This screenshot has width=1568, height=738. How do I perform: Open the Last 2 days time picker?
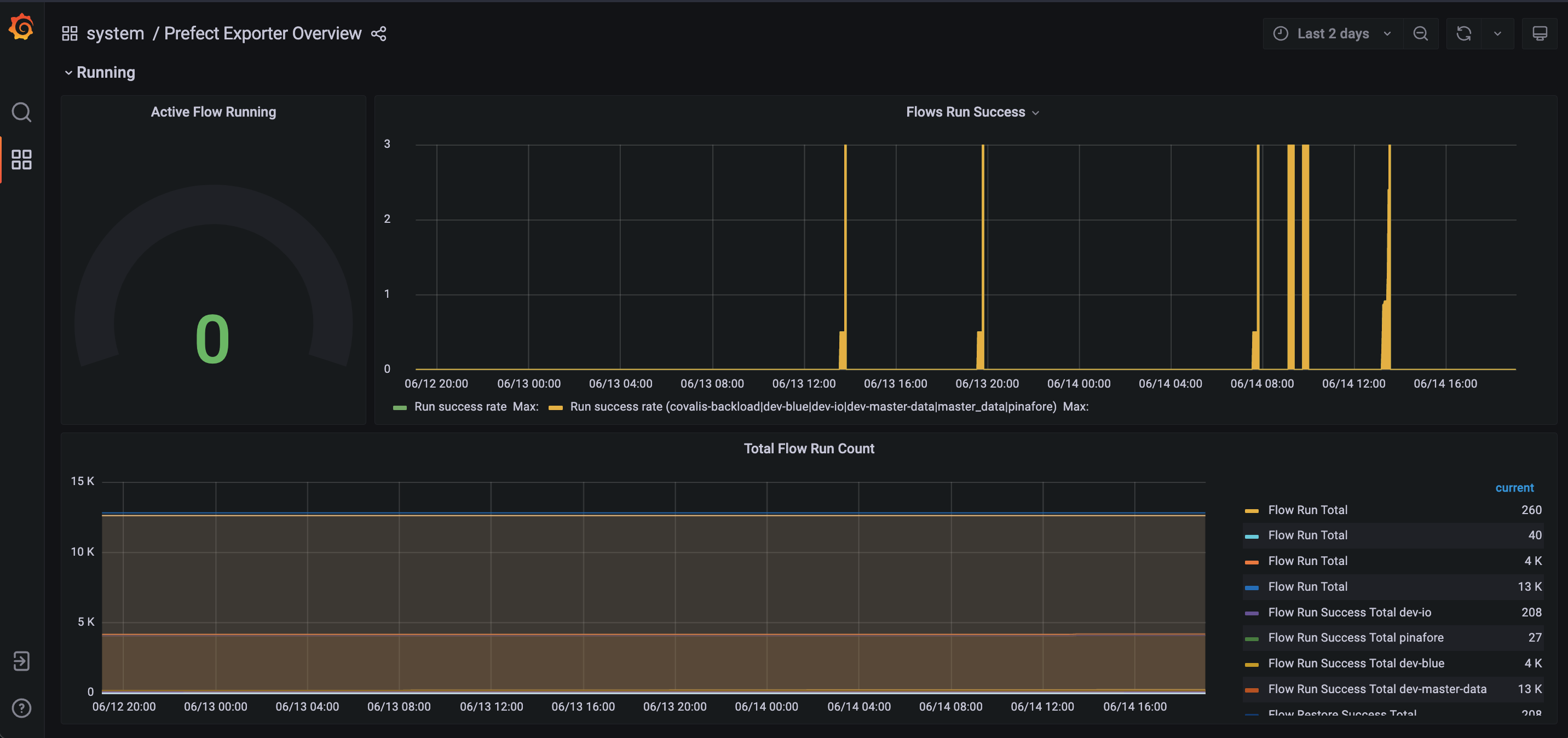[1332, 33]
